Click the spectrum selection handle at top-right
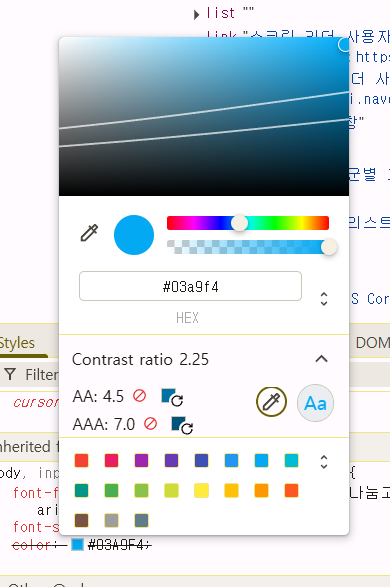Screen dimensions: 390x587 (x=344, y=45)
